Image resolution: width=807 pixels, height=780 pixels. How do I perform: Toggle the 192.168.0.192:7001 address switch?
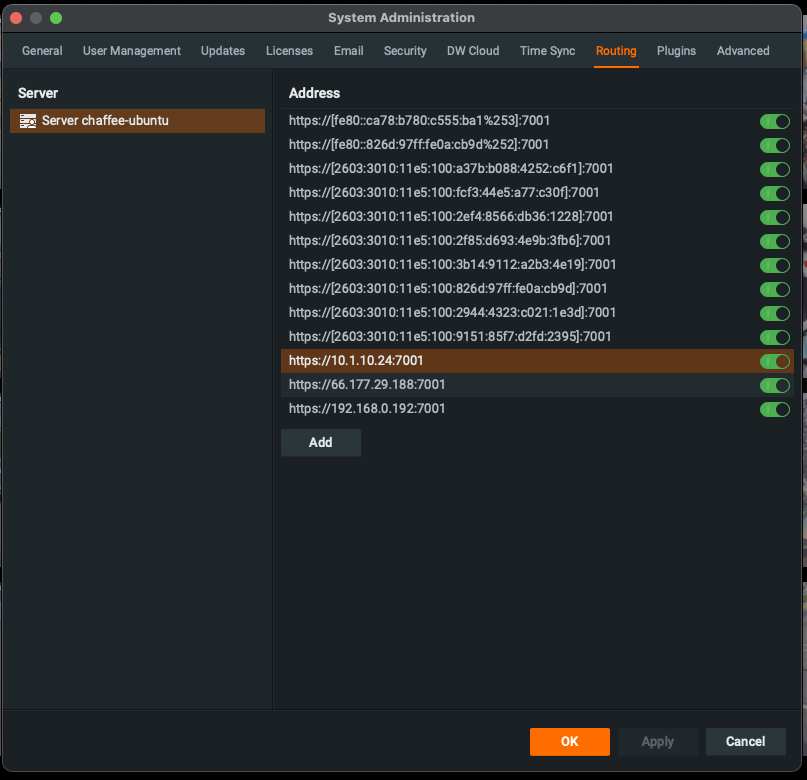[774, 409]
